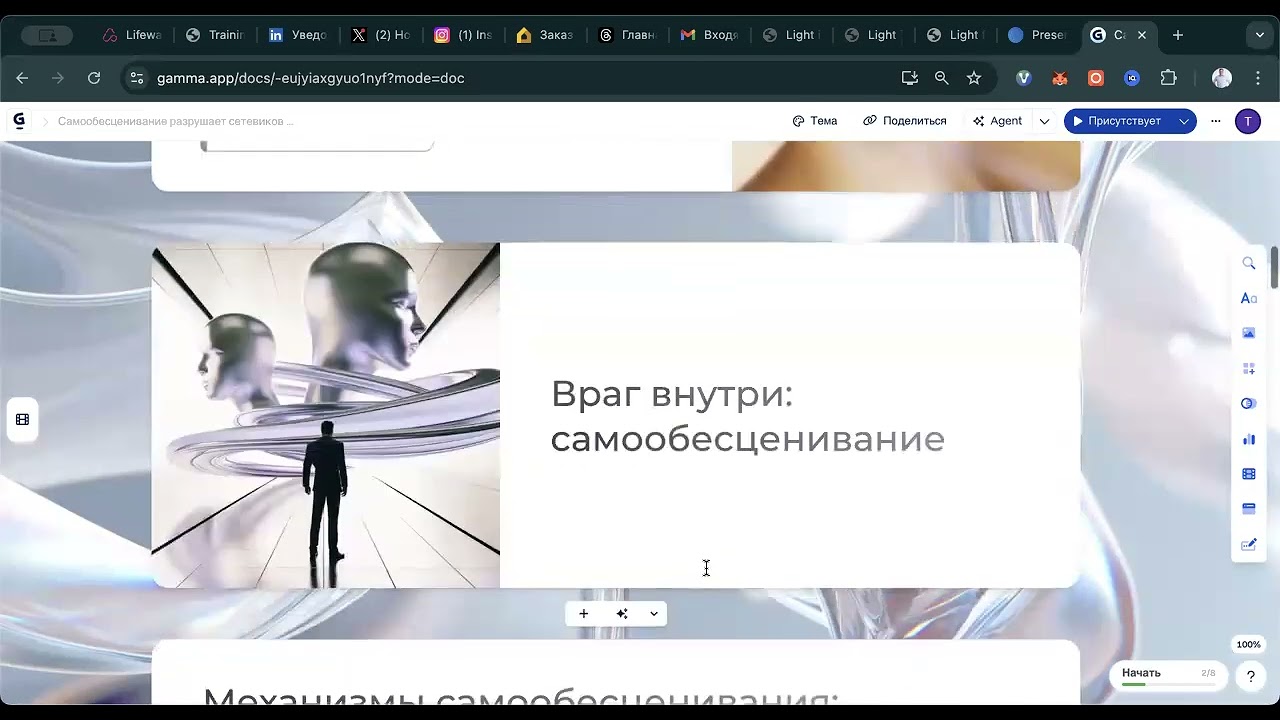1280x720 pixels.
Task: Click the tab group button at far left
Action: pyautogui.click(x=48, y=35)
